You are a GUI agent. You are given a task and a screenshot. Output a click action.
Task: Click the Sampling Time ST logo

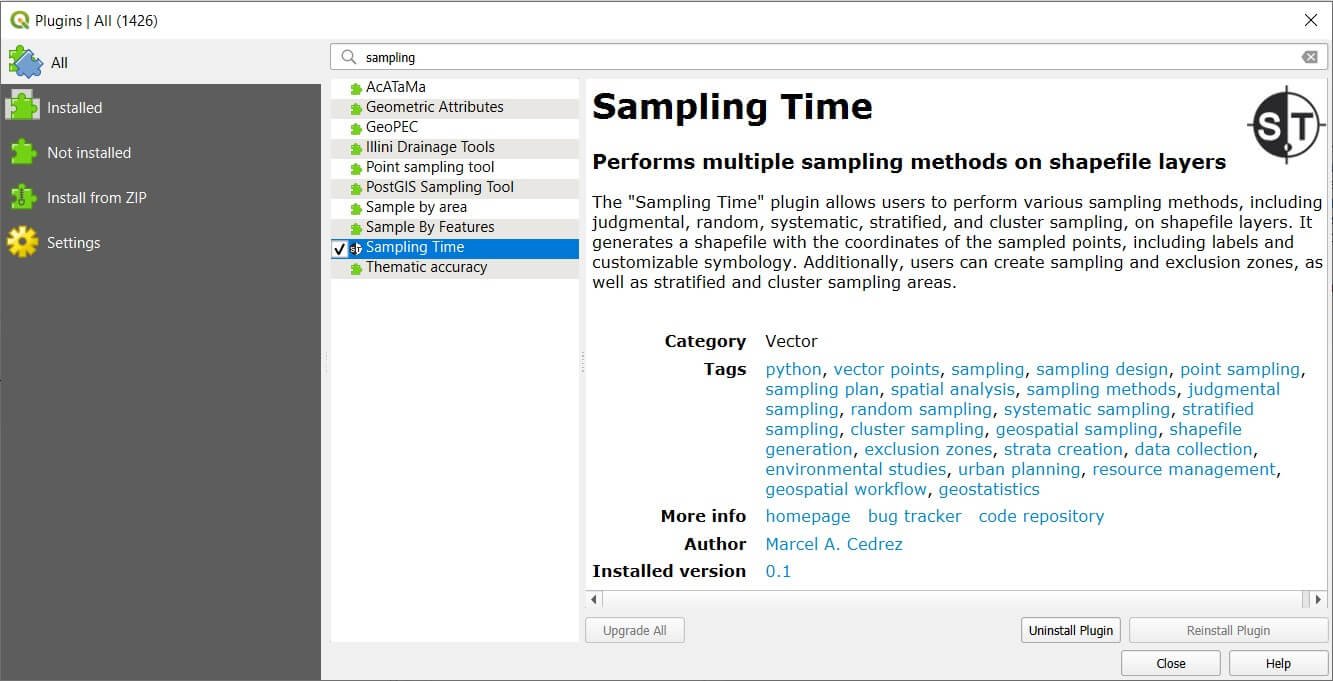[1285, 125]
